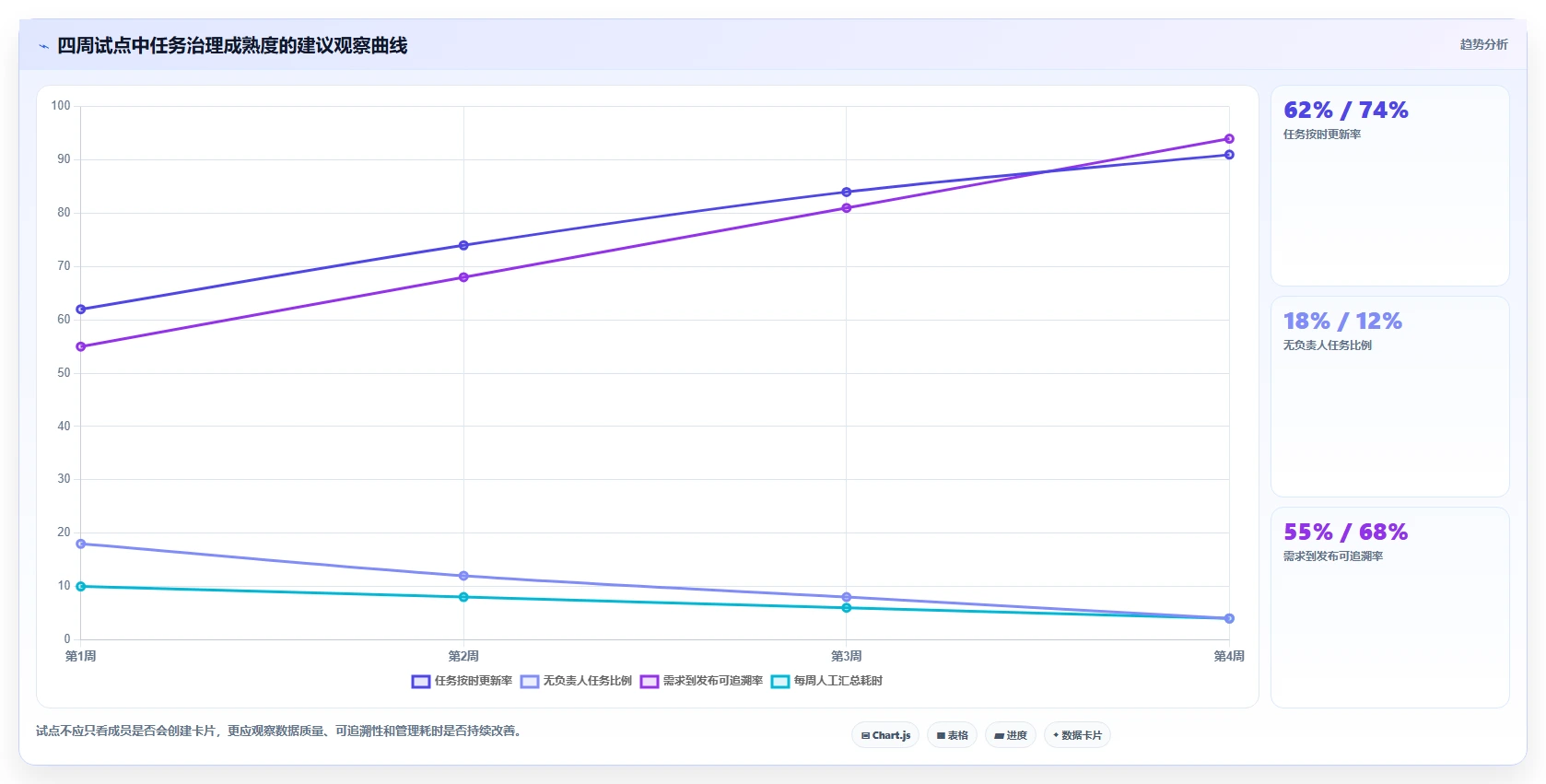The width and height of the screenshot is (1546, 784).
Task: Click the 55% / 68% stat value
Action: [1345, 532]
